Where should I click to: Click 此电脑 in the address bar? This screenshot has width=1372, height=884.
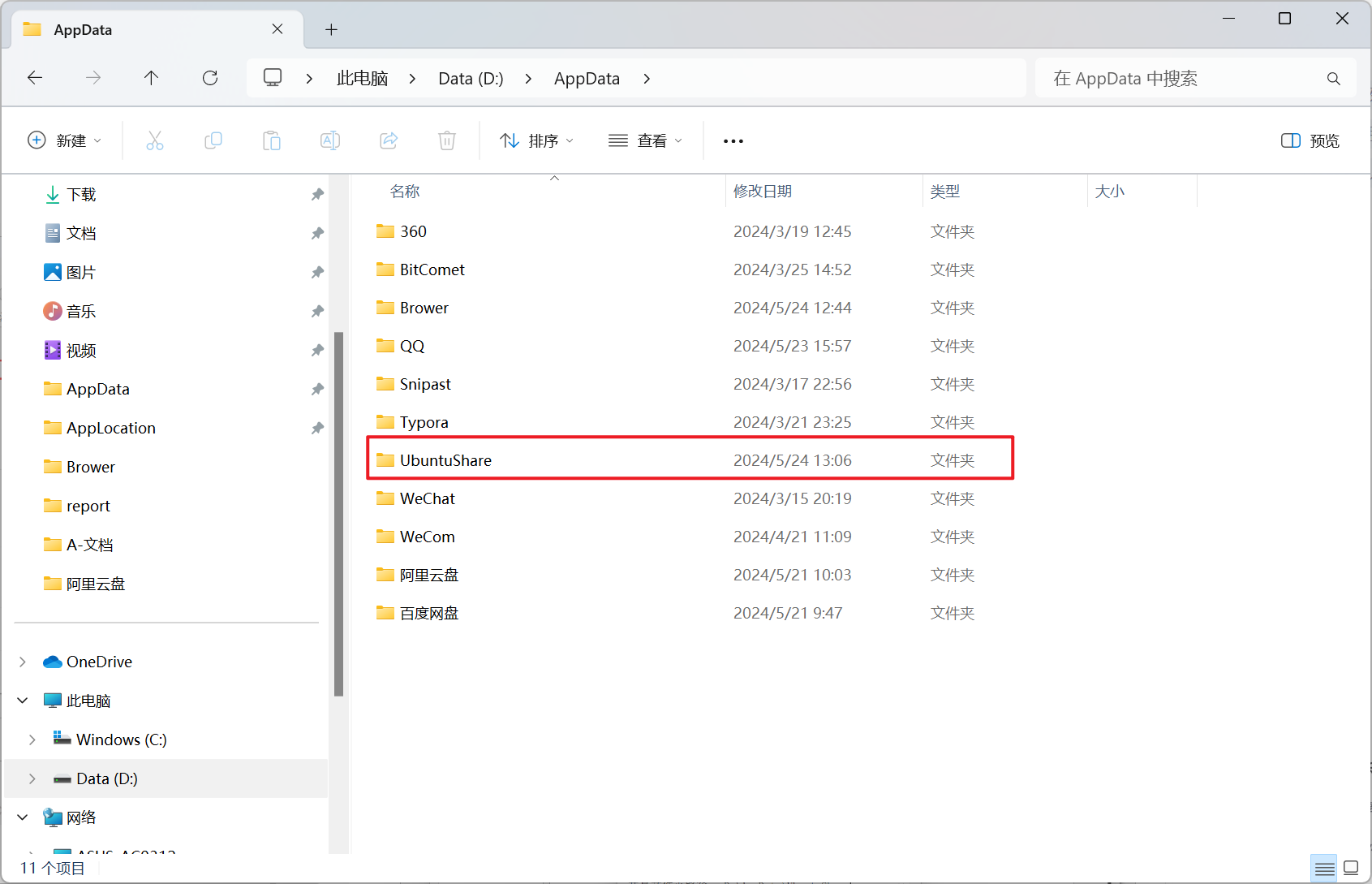362,78
